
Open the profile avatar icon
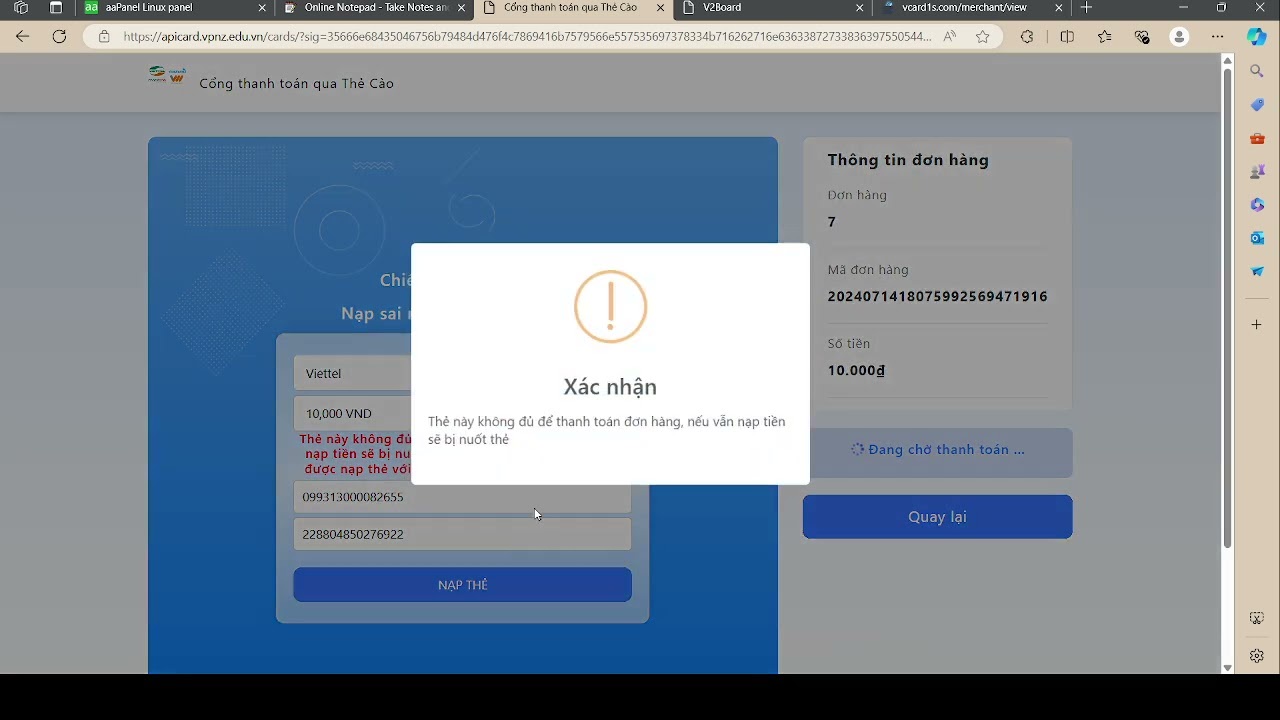point(1180,37)
